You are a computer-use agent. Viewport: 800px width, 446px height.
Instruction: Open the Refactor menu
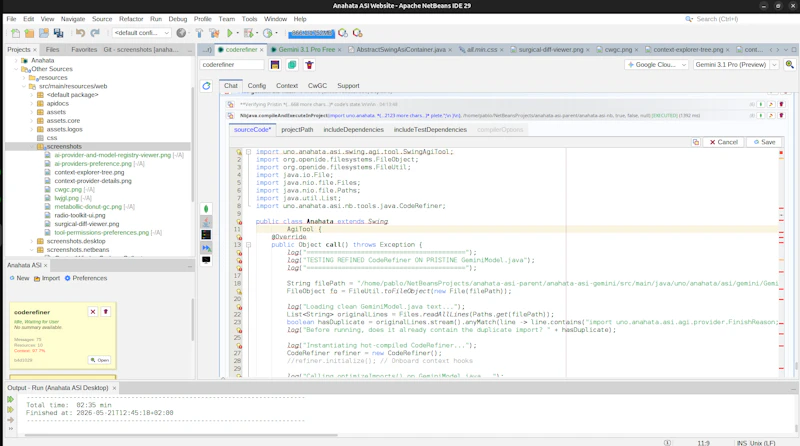click(x=131, y=19)
